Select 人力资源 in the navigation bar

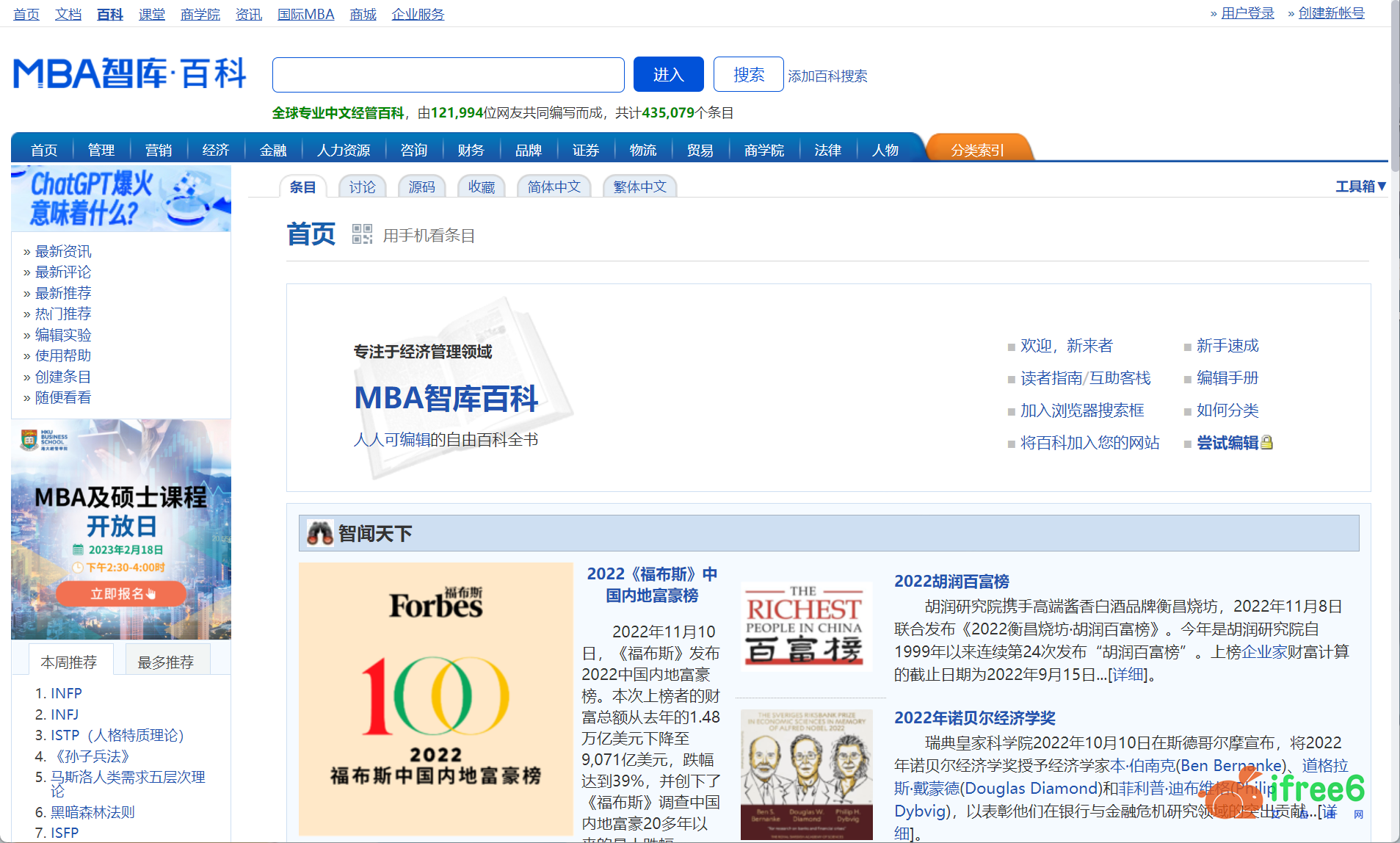pyautogui.click(x=344, y=150)
